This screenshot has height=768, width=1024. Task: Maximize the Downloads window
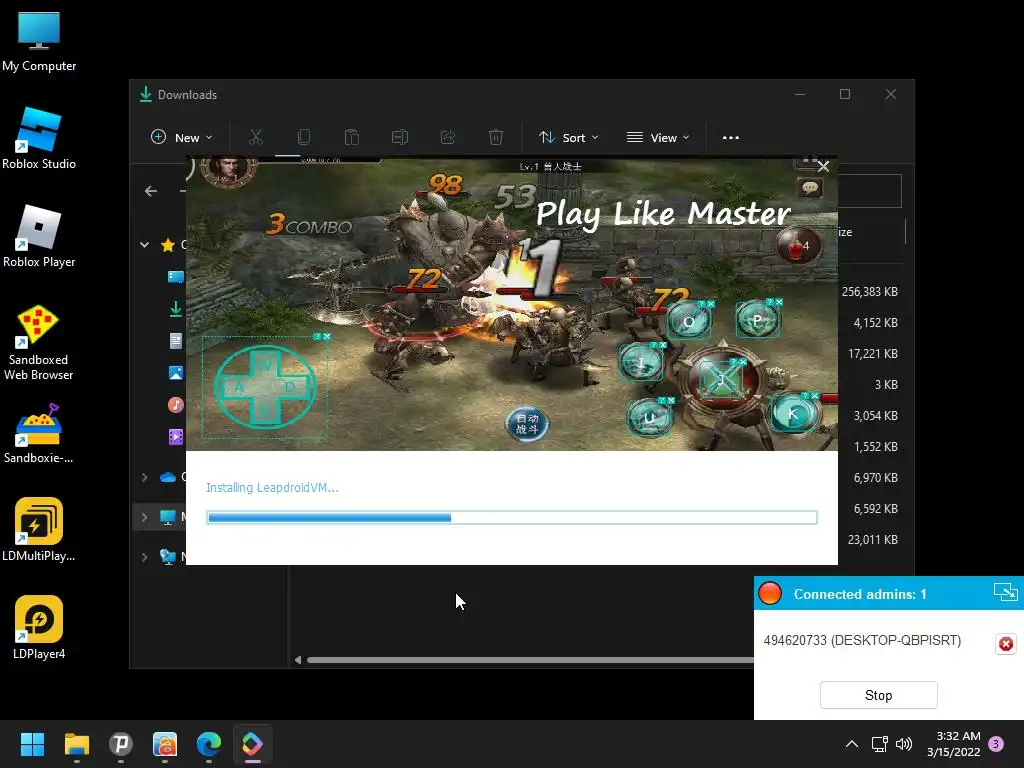[844, 94]
